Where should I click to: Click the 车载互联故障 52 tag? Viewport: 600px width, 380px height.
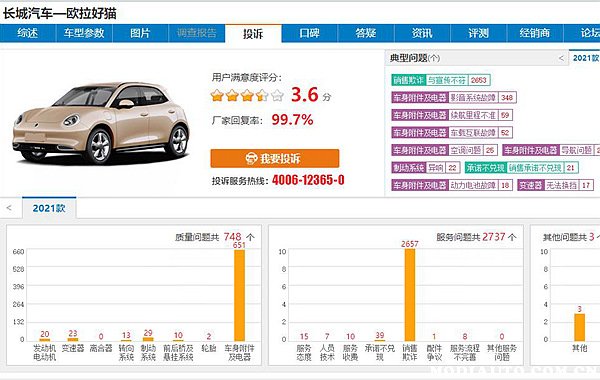[x=452, y=133]
